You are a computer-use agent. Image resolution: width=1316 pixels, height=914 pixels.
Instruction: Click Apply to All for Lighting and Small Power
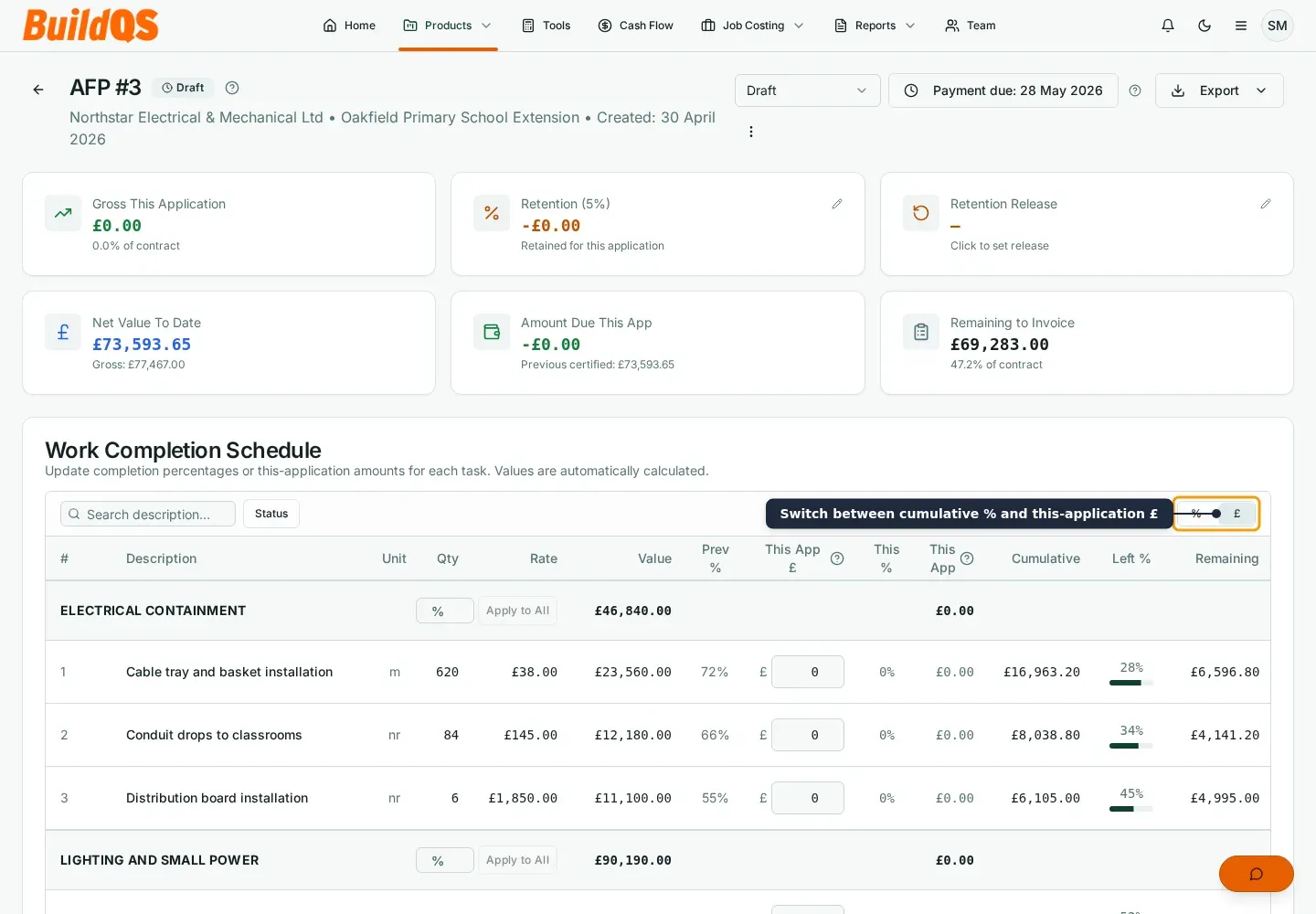click(518, 860)
